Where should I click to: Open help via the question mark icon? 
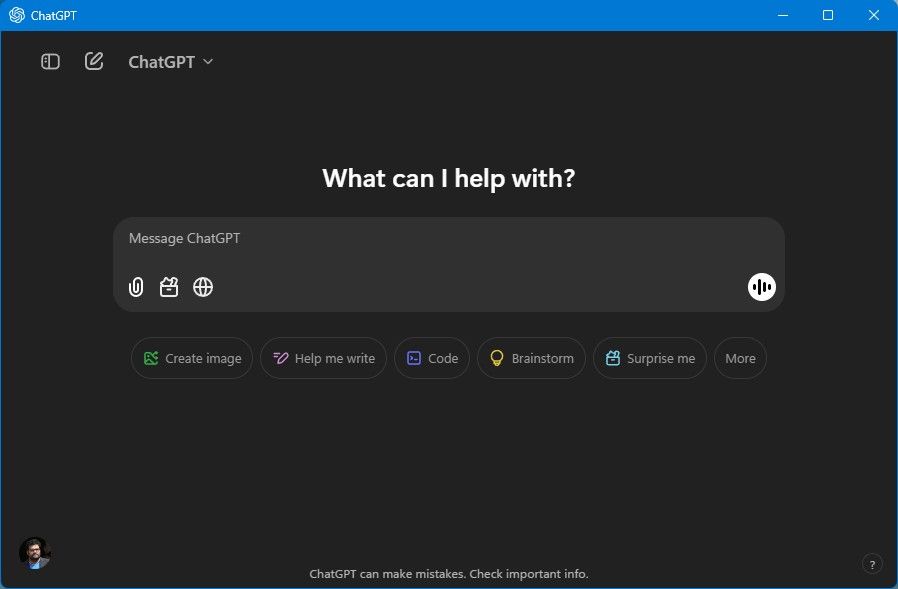871,563
